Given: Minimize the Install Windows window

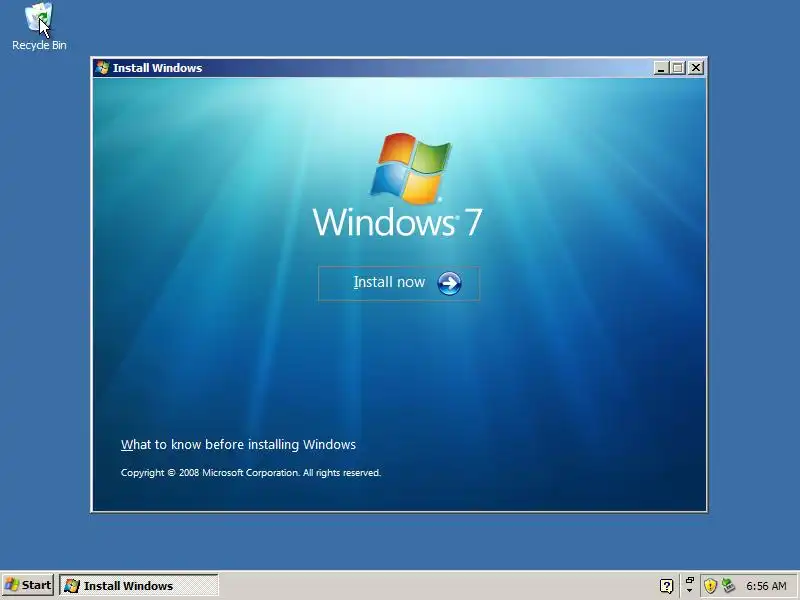Looking at the screenshot, I should coord(661,68).
